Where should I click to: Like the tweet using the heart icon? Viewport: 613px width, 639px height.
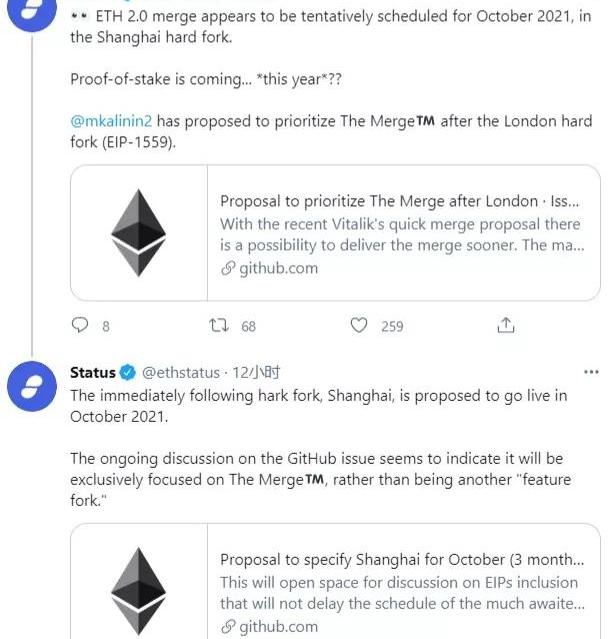(x=360, y=325)
